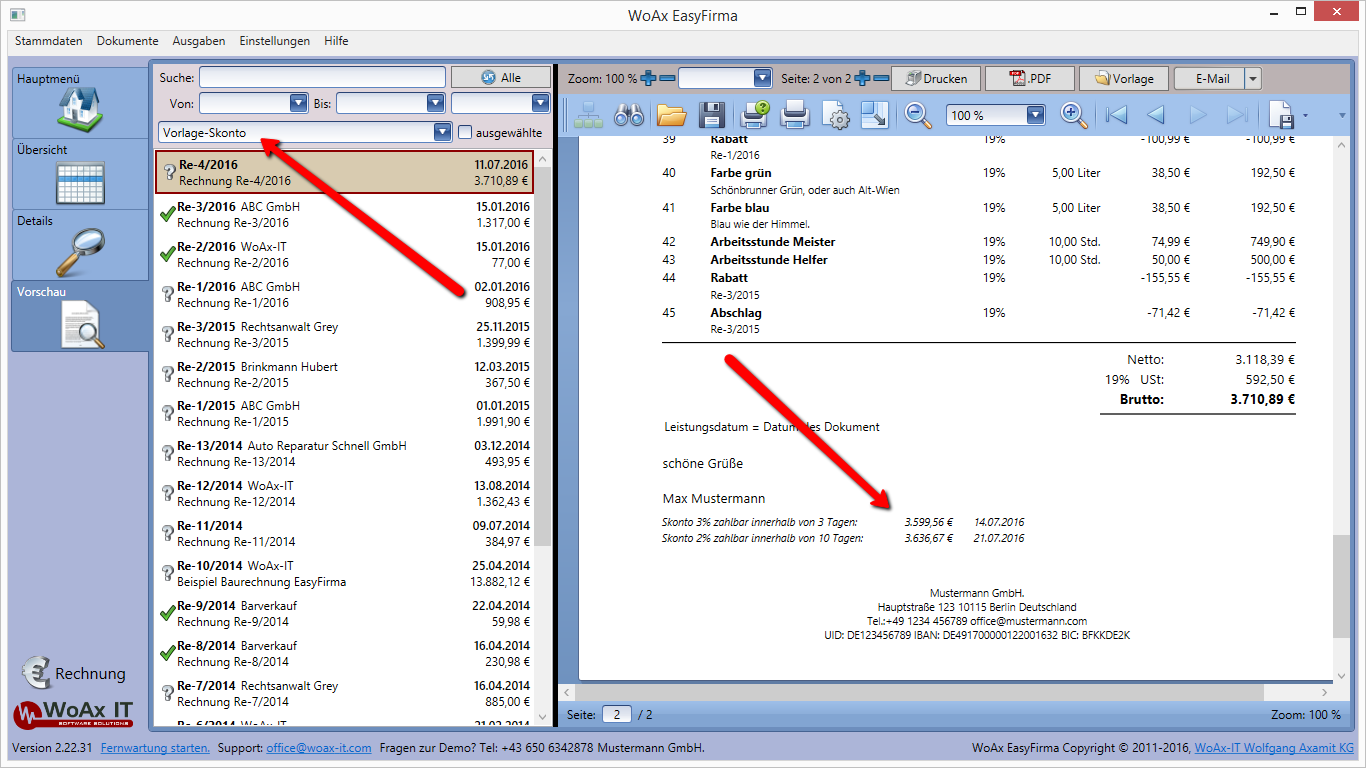Open the Stammdaten menu

point(48,41)
